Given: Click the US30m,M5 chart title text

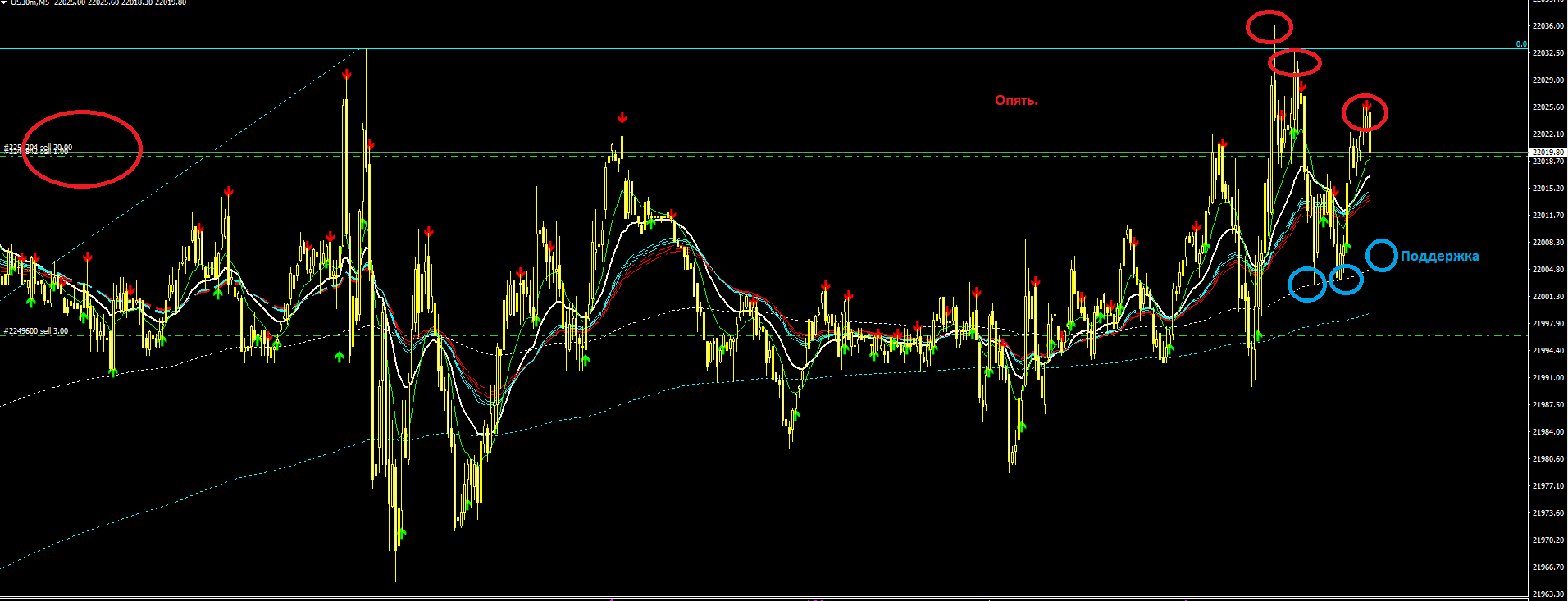Looking at the screenshot, I should (30, 2).
